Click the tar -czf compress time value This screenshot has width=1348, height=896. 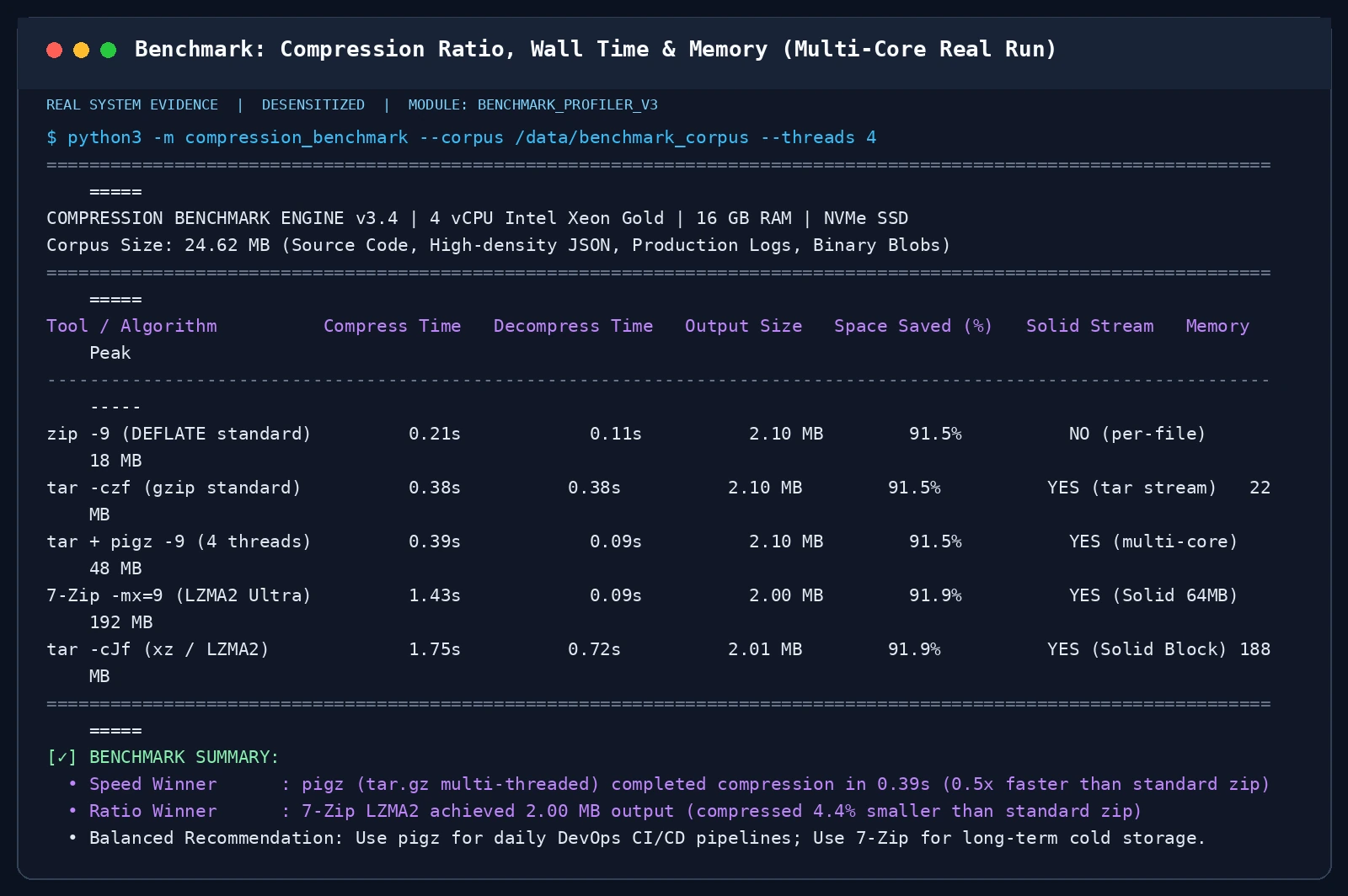coord(435,488)
